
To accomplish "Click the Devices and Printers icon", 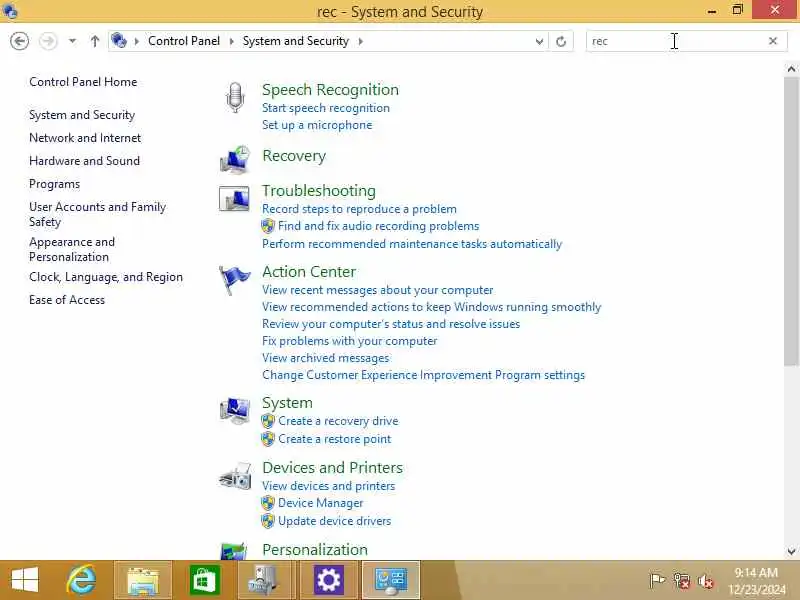I will coord(235,476).
